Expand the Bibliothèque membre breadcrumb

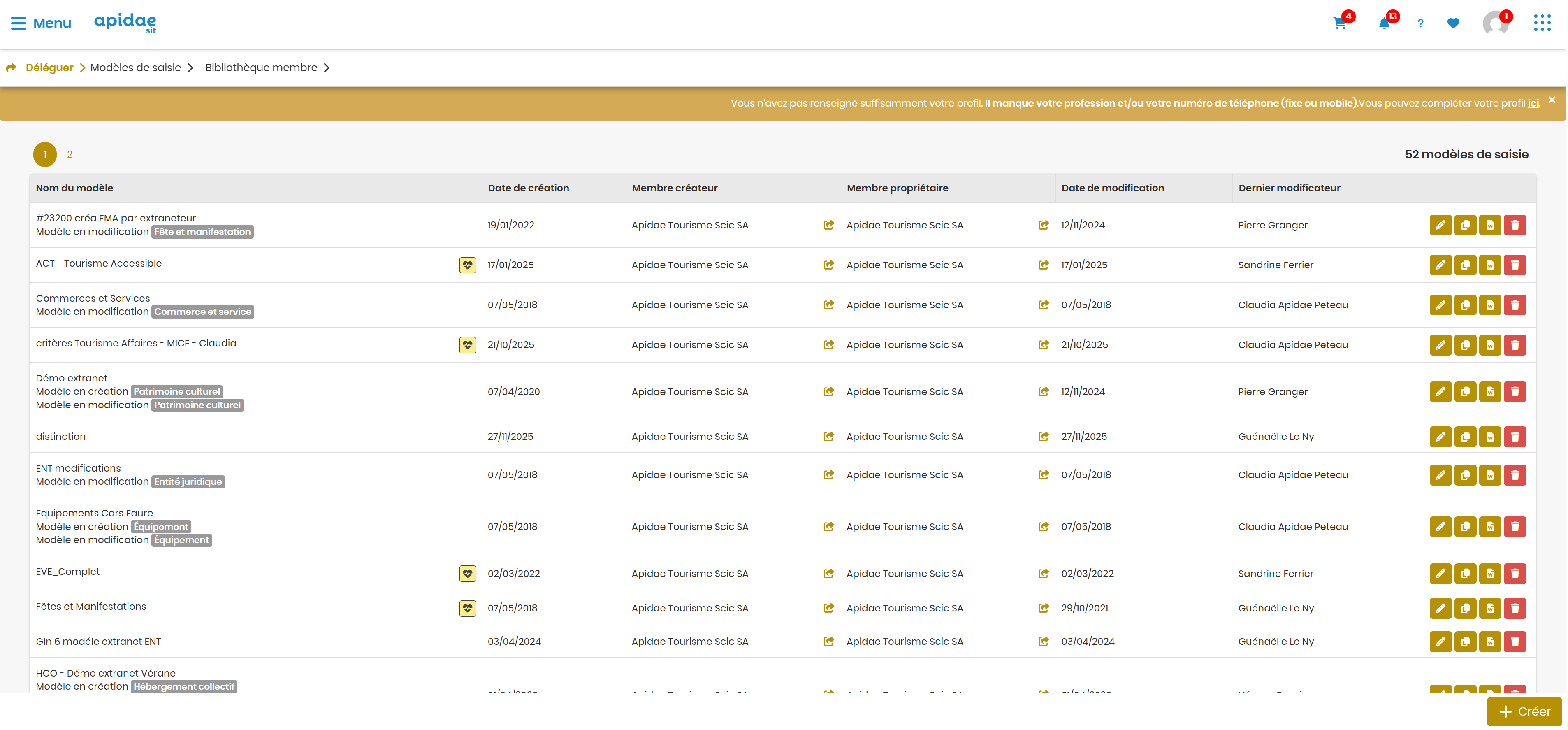267,67
